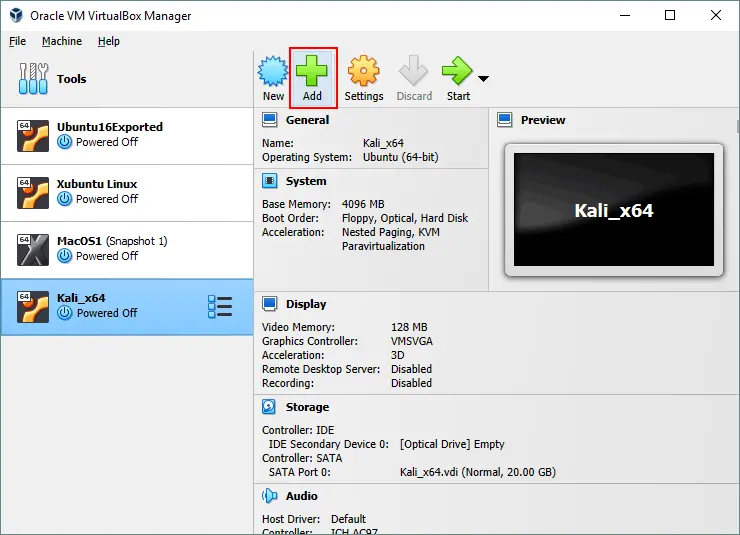Viewport: 740px width, 535px height.
Task: Open the Settings gear icon
Action: tap(363, 71)
